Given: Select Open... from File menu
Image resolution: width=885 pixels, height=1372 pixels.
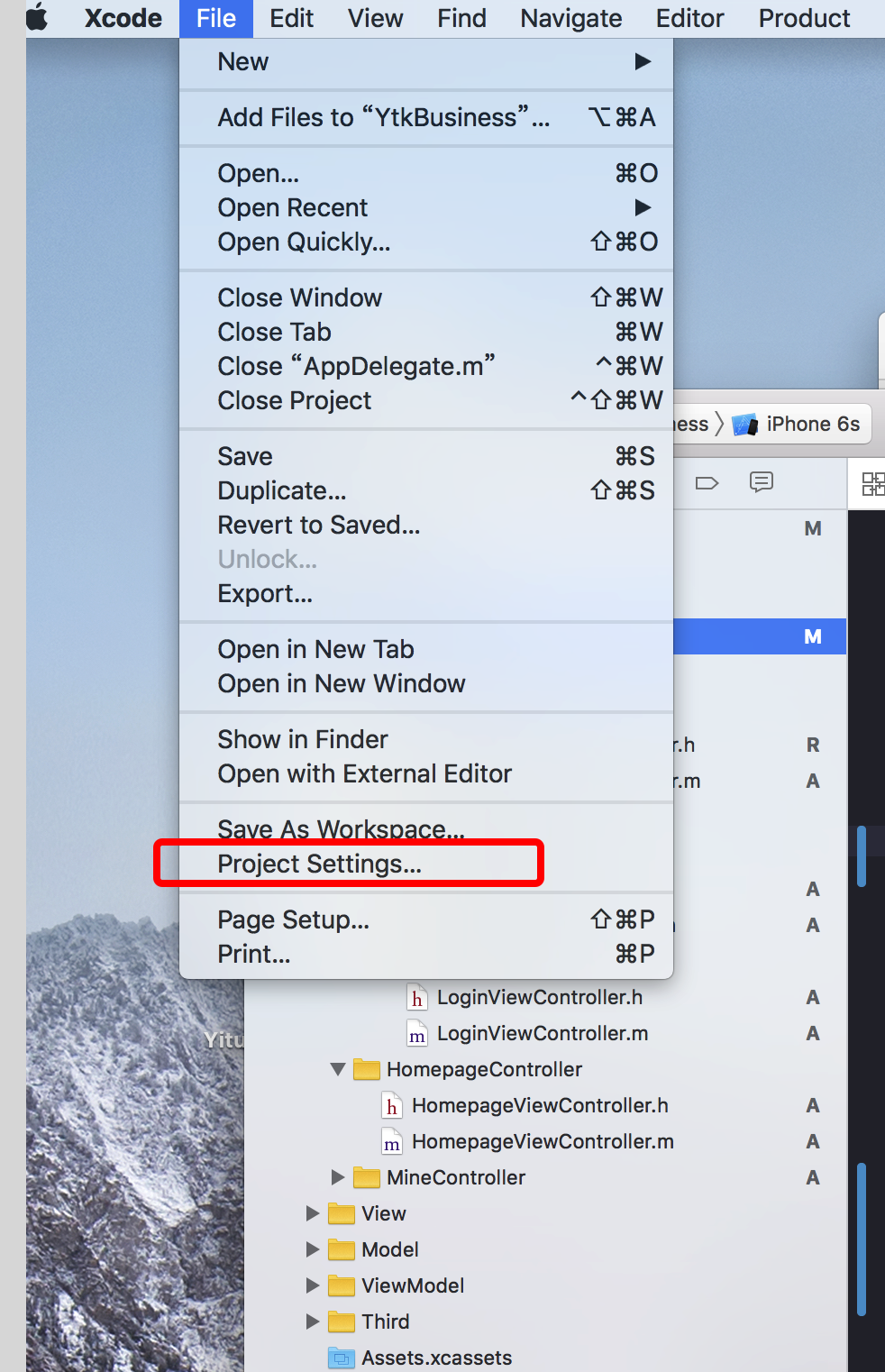Looking at the screenshot, I should point(426,173).
